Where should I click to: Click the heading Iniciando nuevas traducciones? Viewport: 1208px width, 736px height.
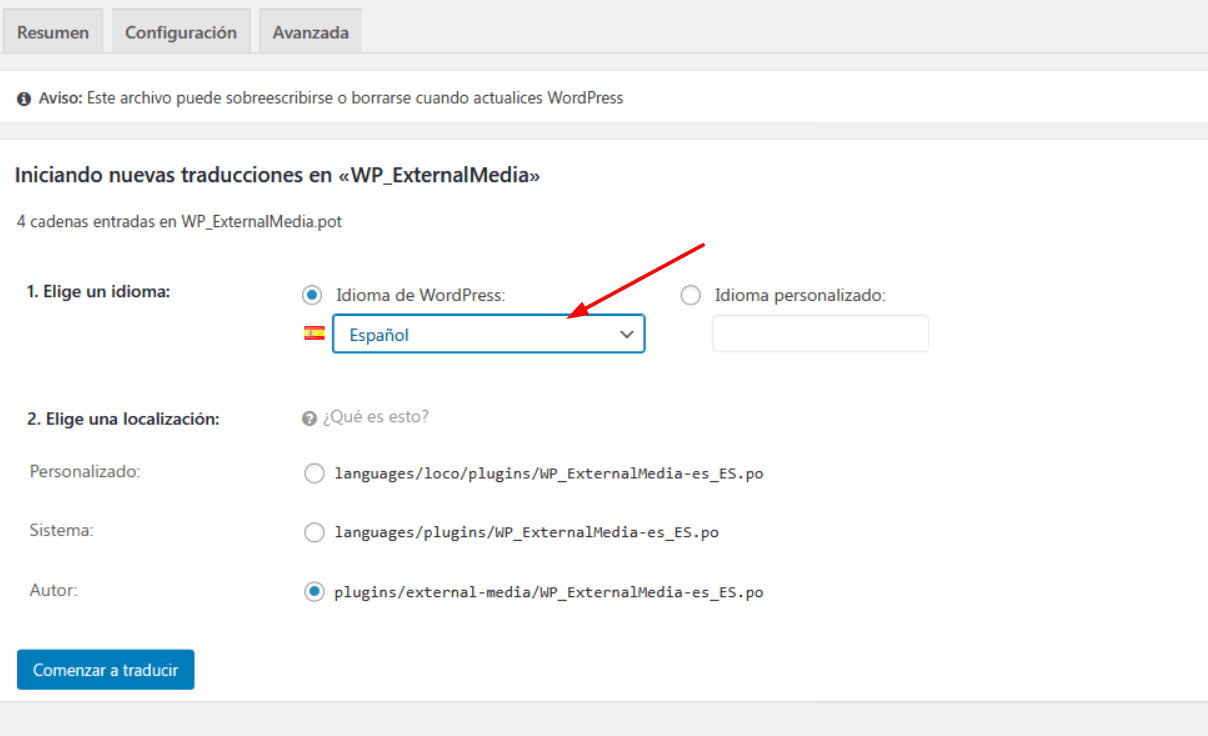pos(278,175)
